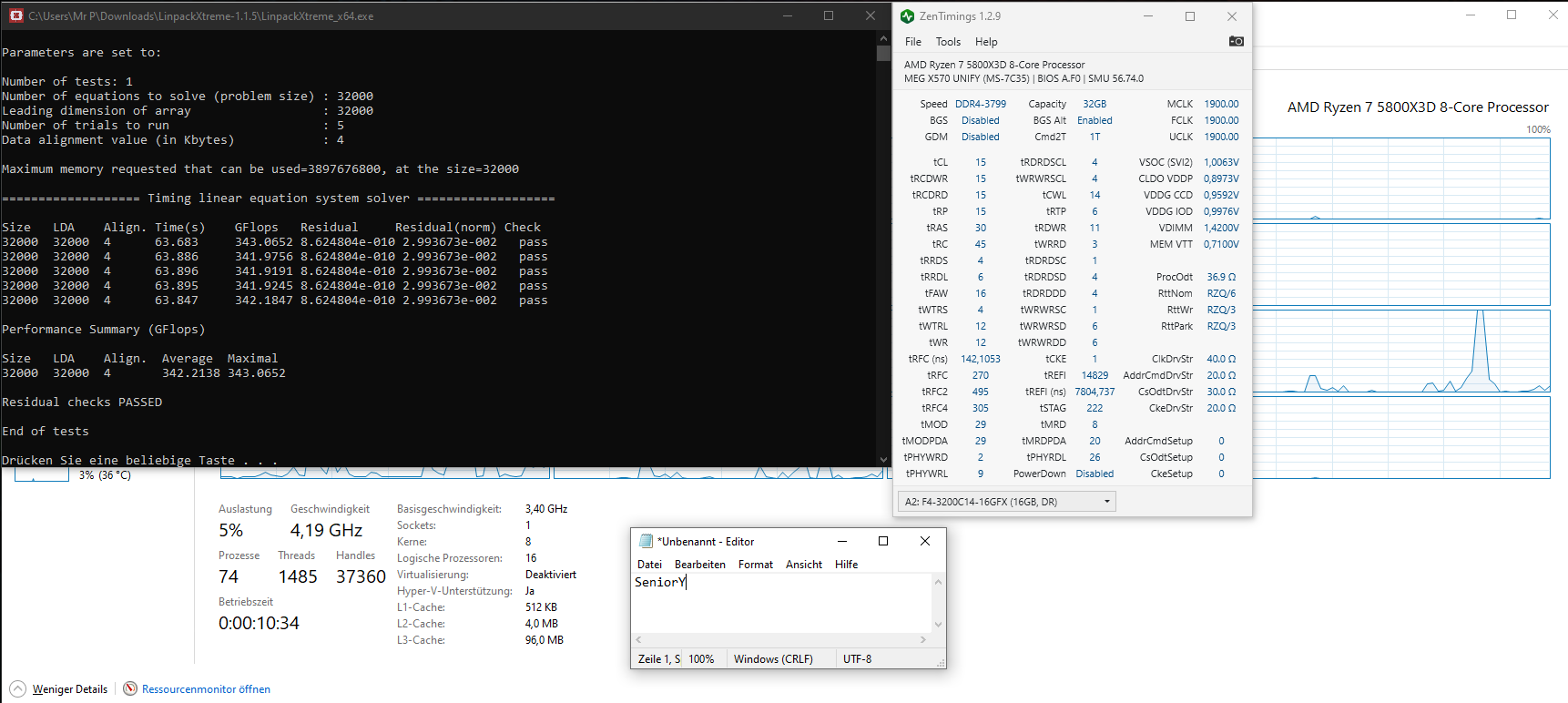Click the ProcOdt 36.9 Ω value

1221,277
